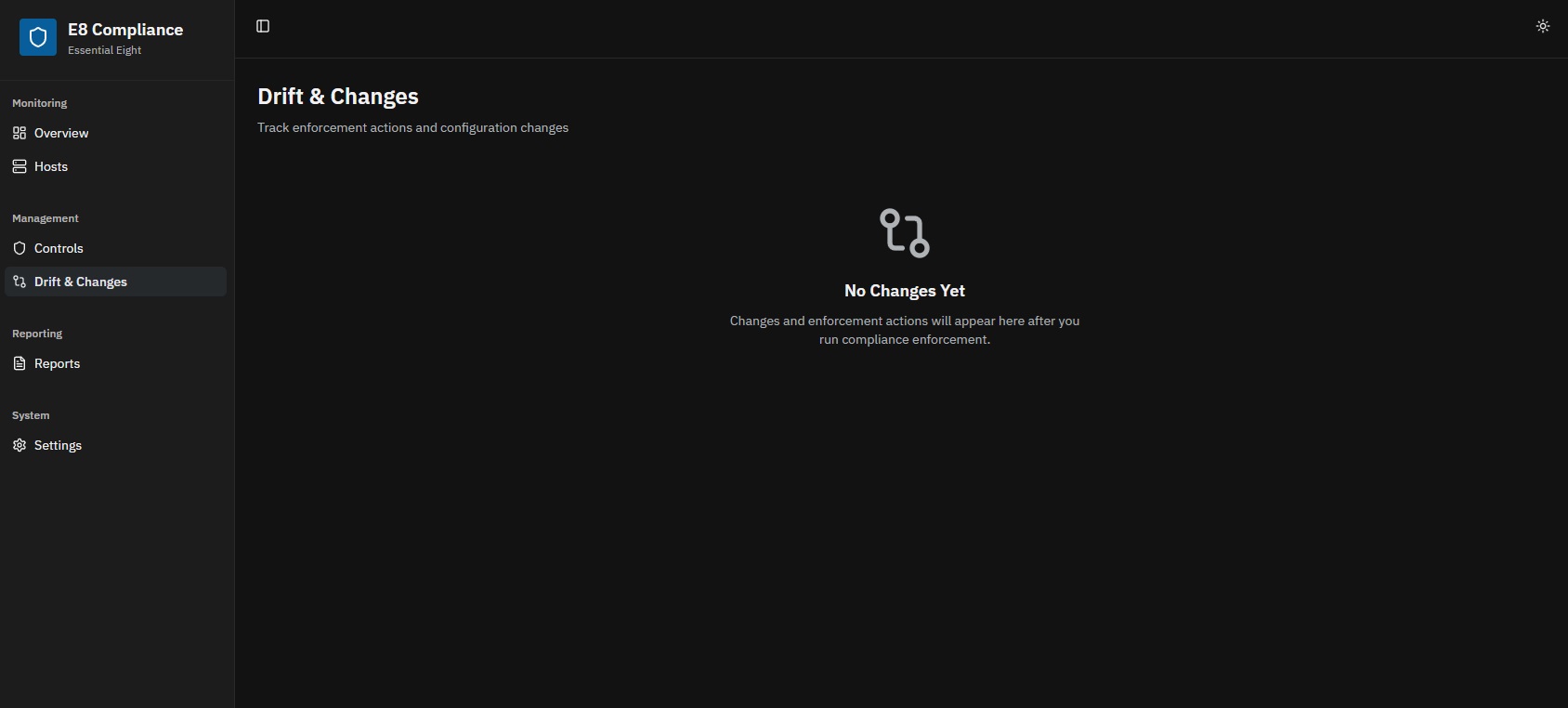Click the Settings gear icon in sidebar

[20, 445]
